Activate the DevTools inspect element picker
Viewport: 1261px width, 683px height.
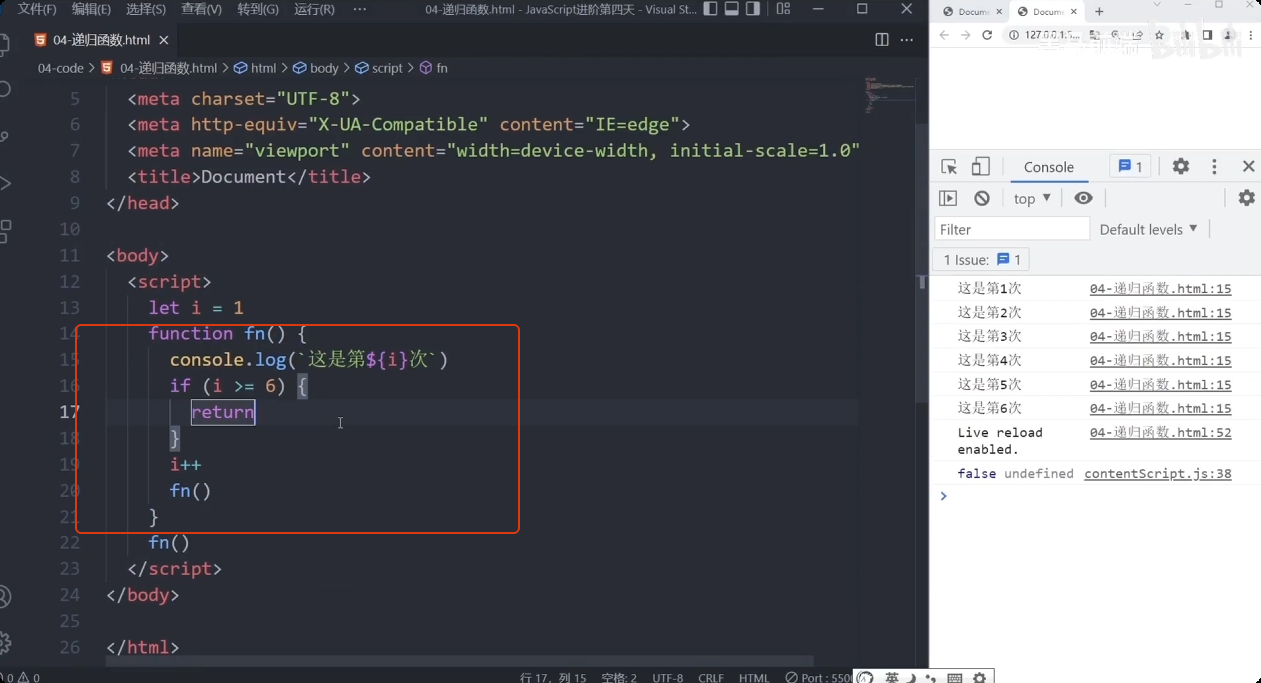click(949, 167)
